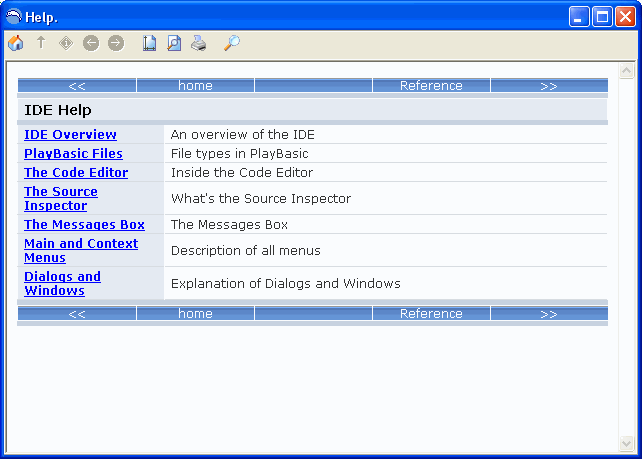Screen dimensions: 642x459
Task: Click the top '>>' next navigation button
Action: [x=549, y=86]
